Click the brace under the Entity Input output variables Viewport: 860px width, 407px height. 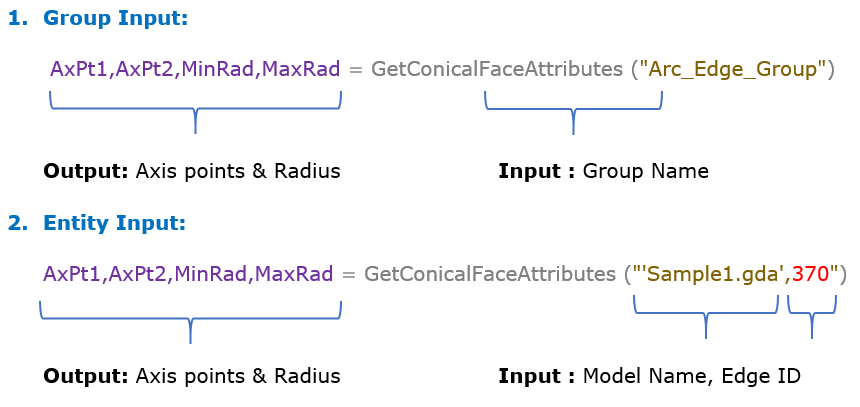coord(190,318)
